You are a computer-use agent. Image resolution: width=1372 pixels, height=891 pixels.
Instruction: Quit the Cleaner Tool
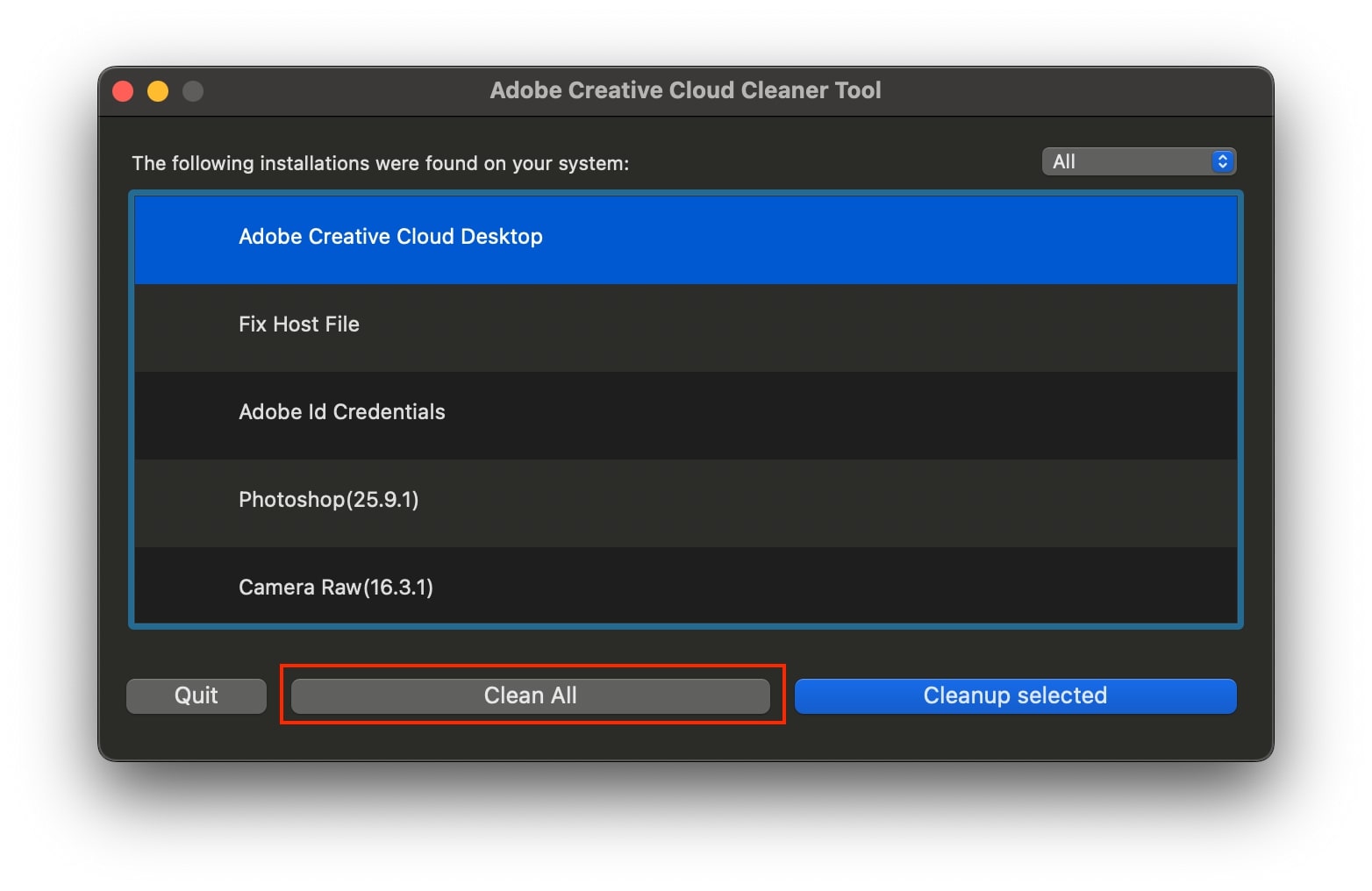coord(196,695)
